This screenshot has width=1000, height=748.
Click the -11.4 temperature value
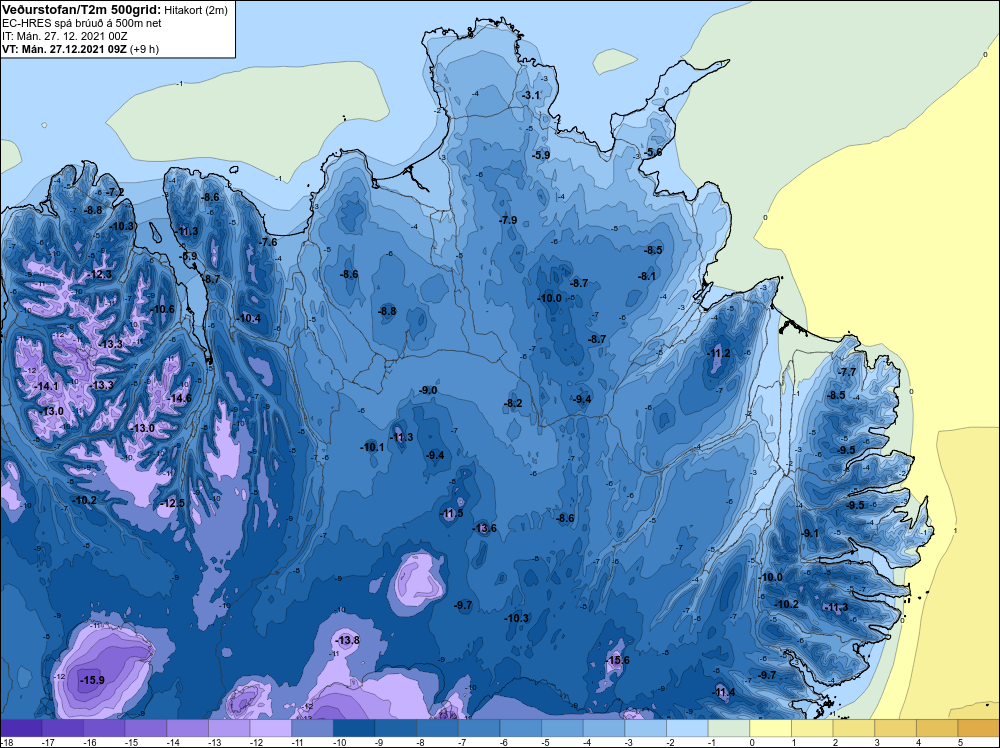tap(723, 693)
